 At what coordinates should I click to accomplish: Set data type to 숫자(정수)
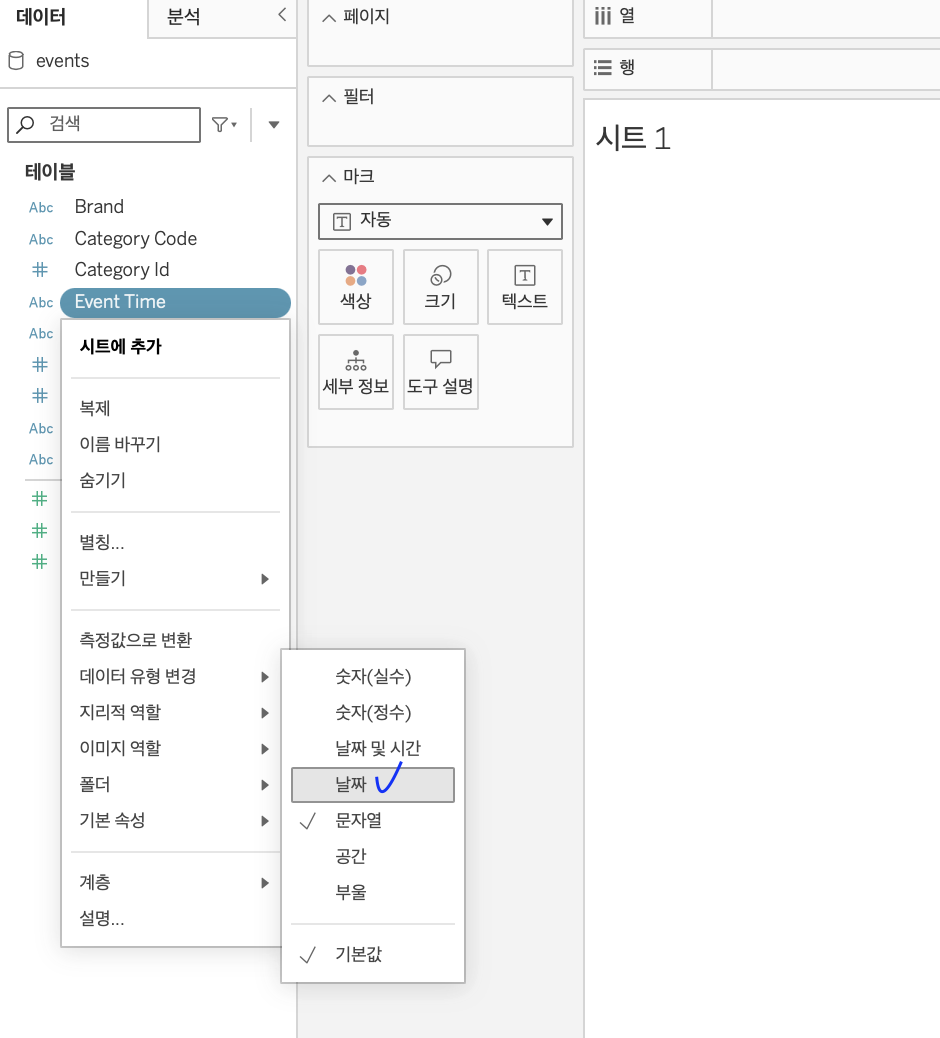[x=373, y=712]
